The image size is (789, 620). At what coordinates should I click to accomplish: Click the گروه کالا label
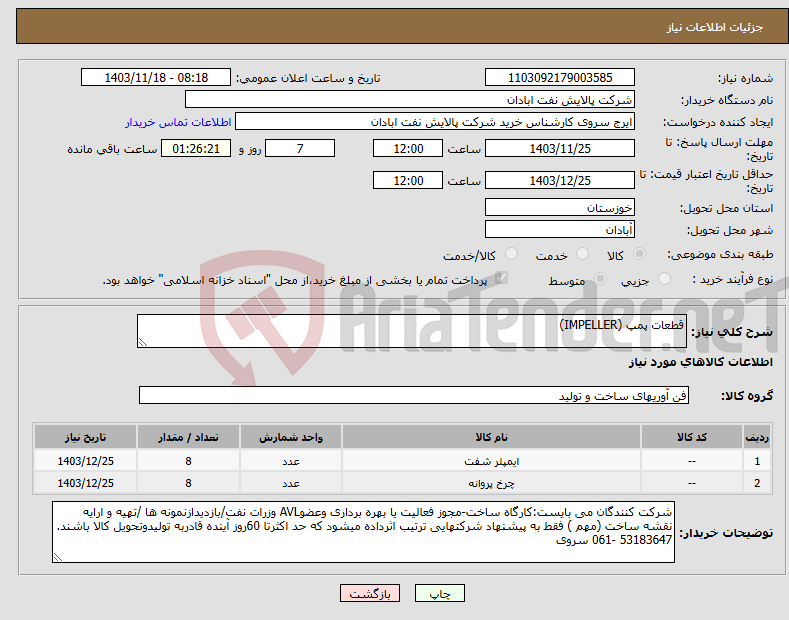tap(747, 396)
